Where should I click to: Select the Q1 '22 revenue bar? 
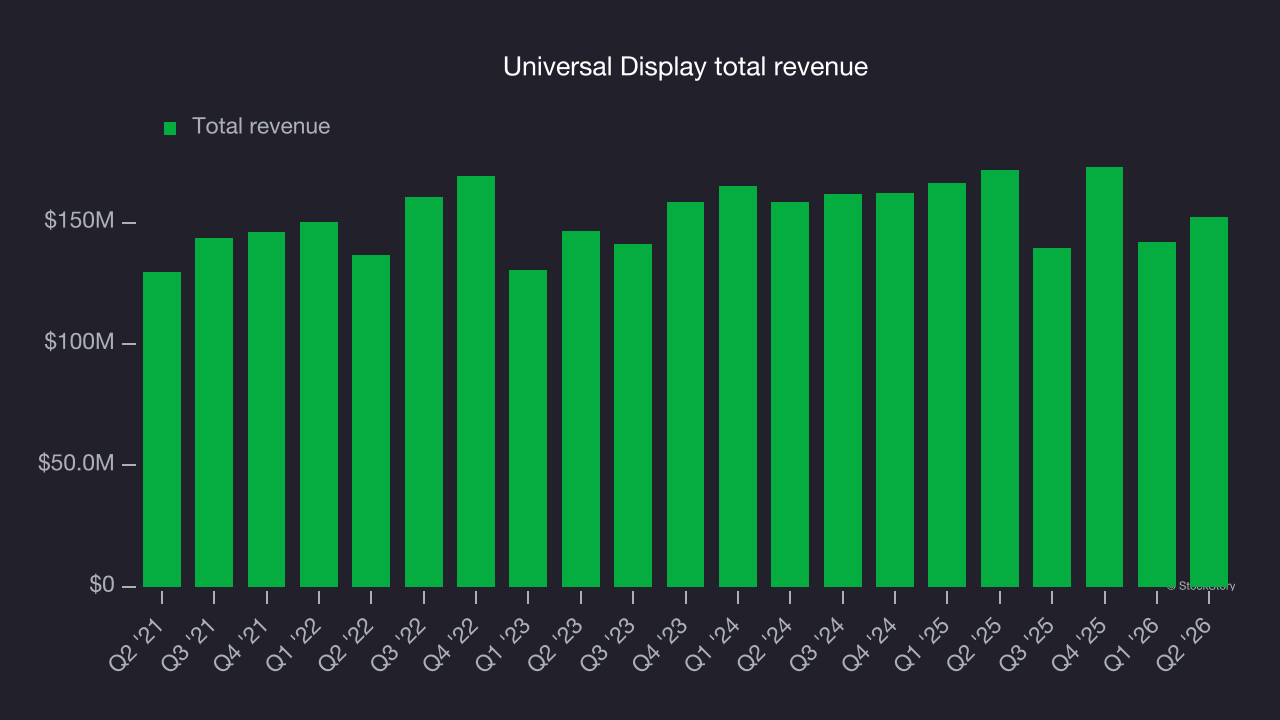(x=319, y=404)
